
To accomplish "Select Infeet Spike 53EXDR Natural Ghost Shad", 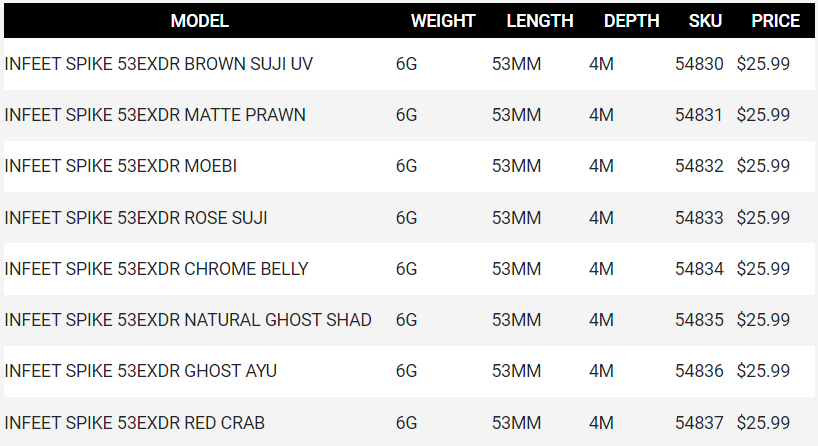I will pos(188,320).
